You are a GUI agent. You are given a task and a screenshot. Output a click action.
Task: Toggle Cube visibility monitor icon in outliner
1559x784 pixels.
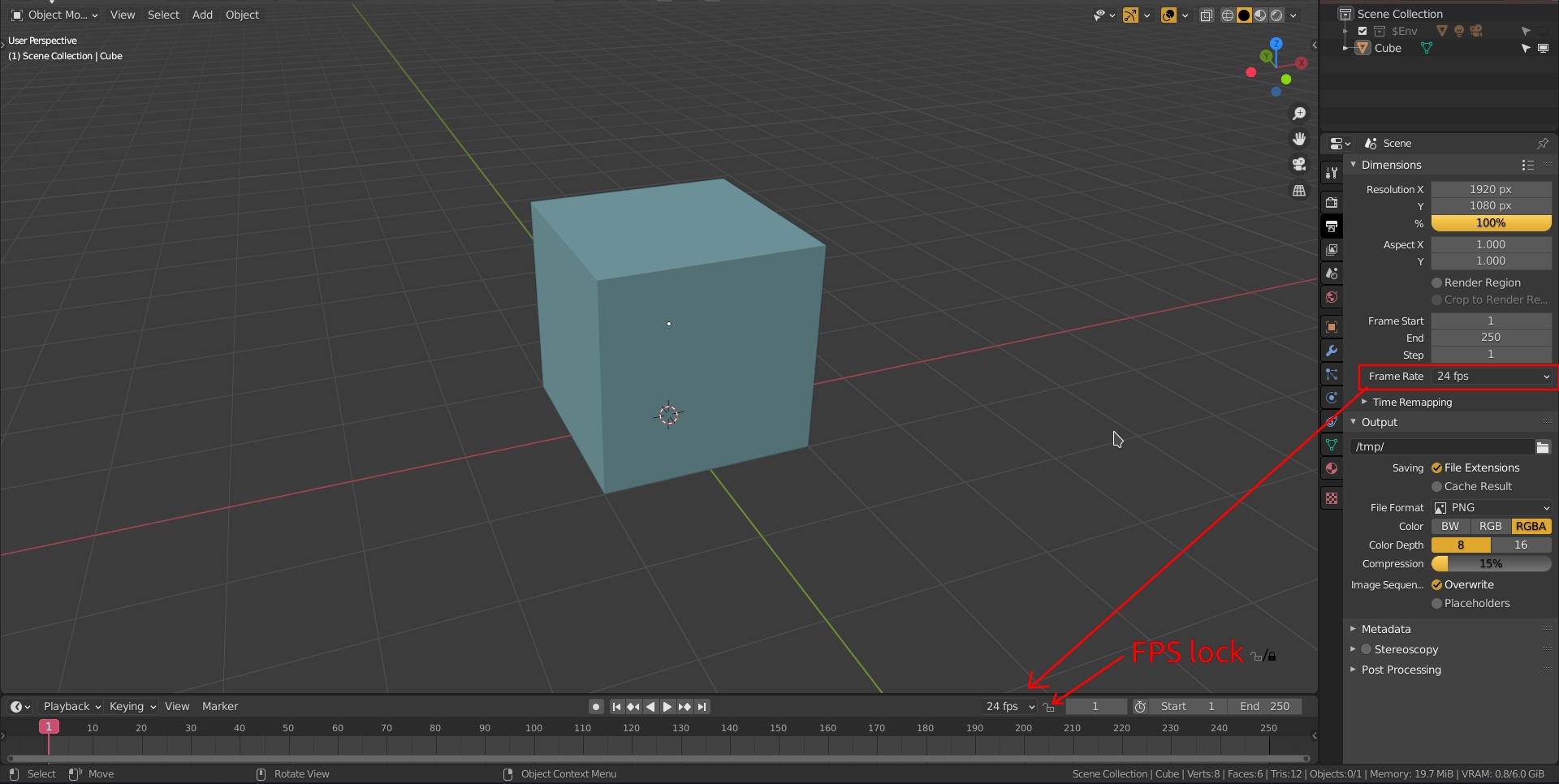pos(1544,48)
